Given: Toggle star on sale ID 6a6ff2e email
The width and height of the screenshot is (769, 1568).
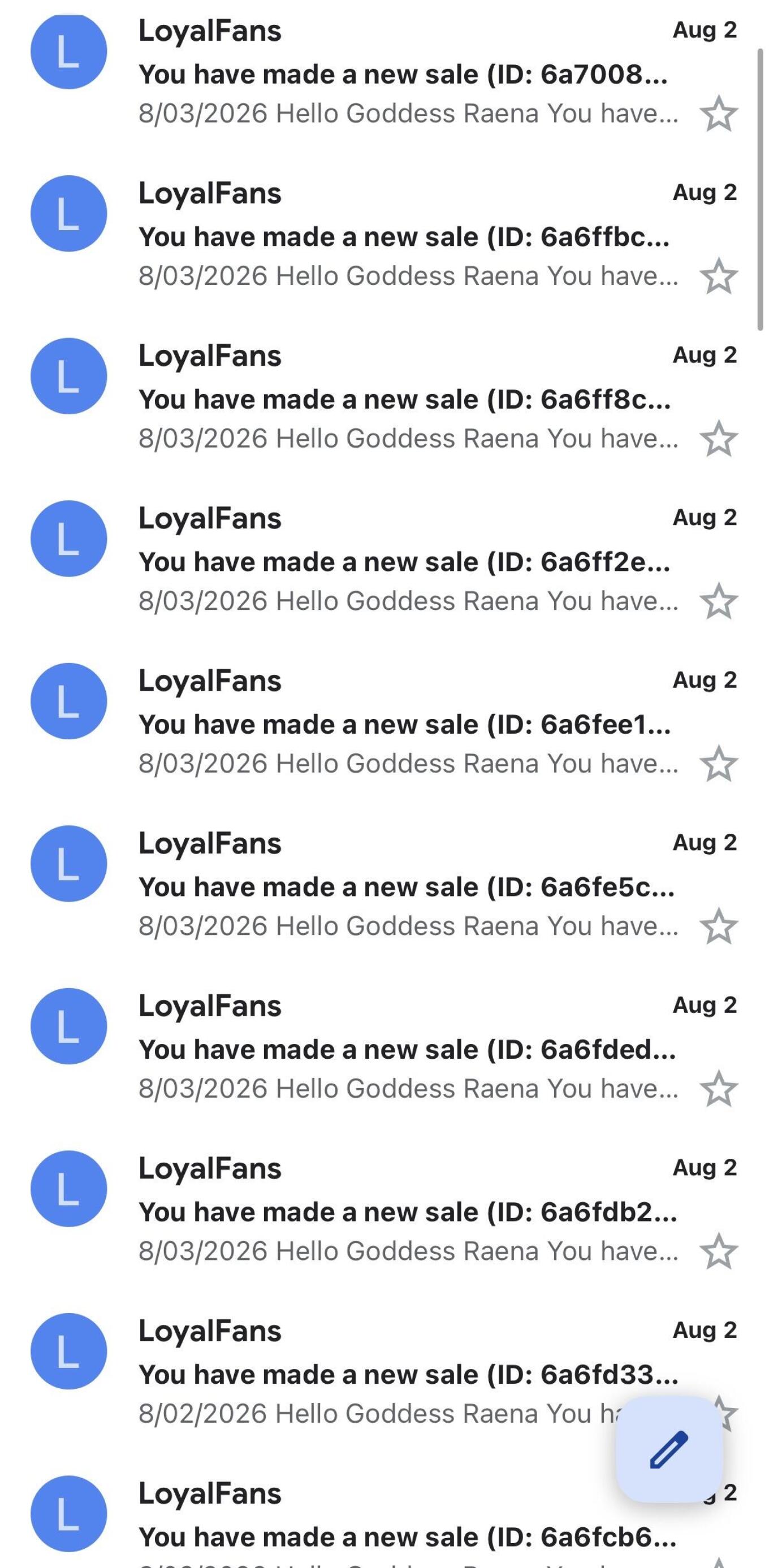Looking at the screenshot, I should point(719,601).
